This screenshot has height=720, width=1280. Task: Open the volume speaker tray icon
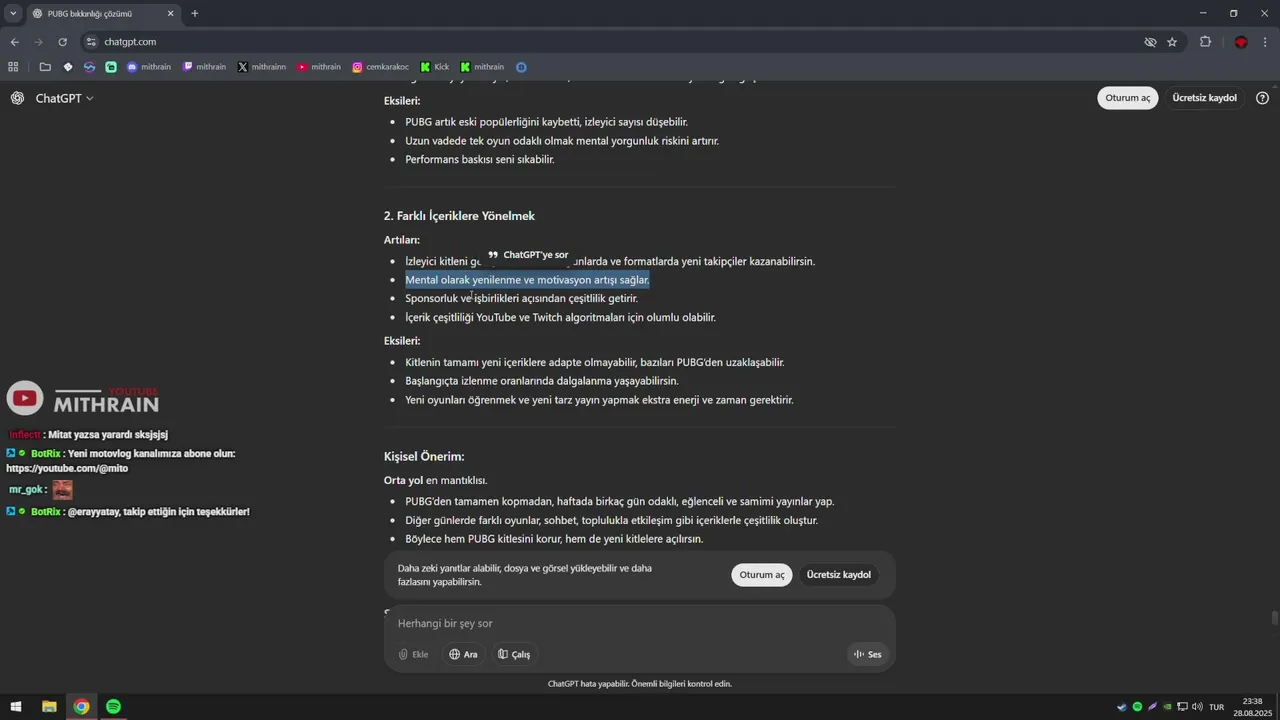1198,707
